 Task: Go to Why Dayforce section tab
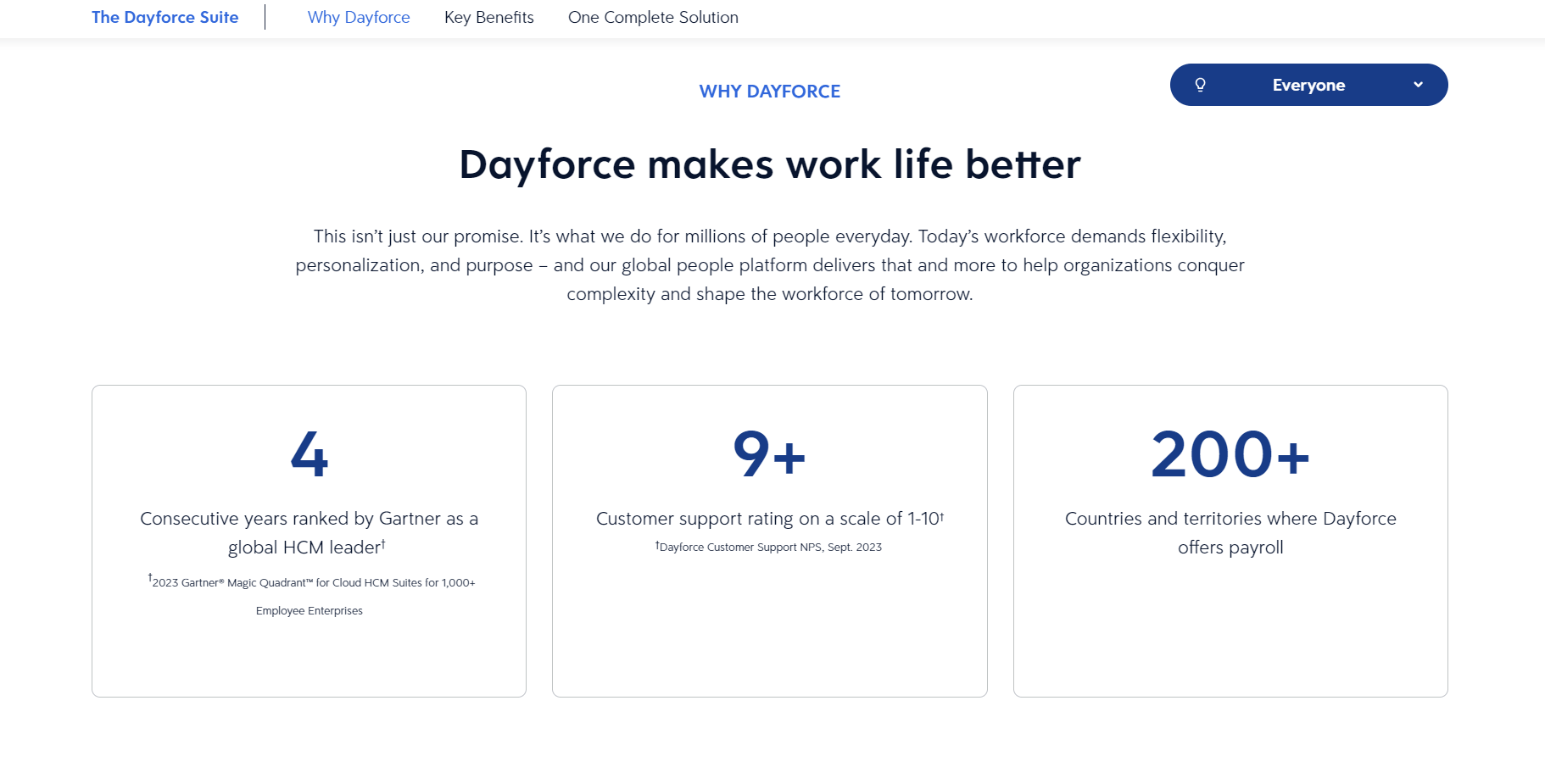pyautogui.click(x=359, y=17)
